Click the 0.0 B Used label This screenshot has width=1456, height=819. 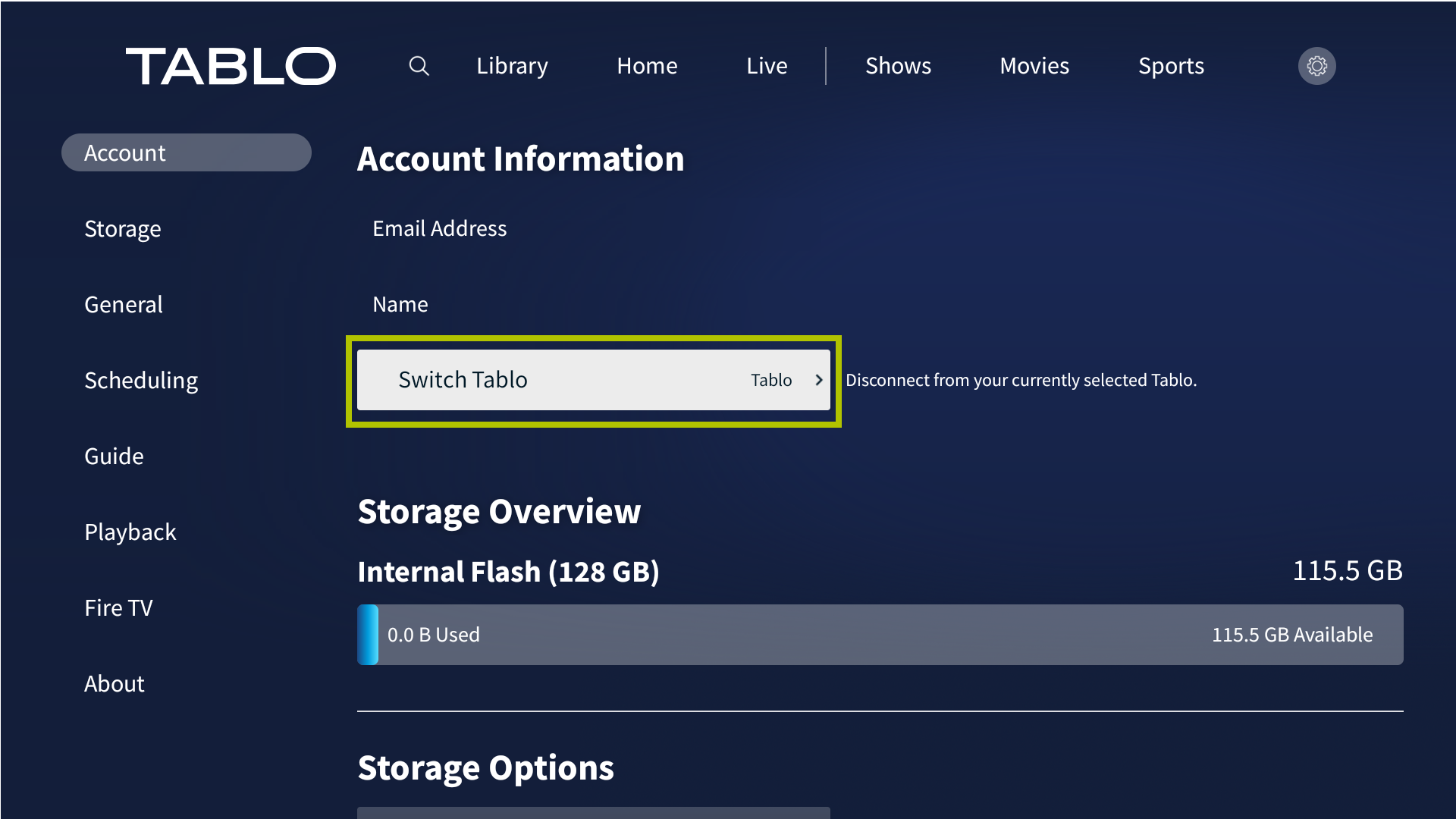click(x=434, y=635)
